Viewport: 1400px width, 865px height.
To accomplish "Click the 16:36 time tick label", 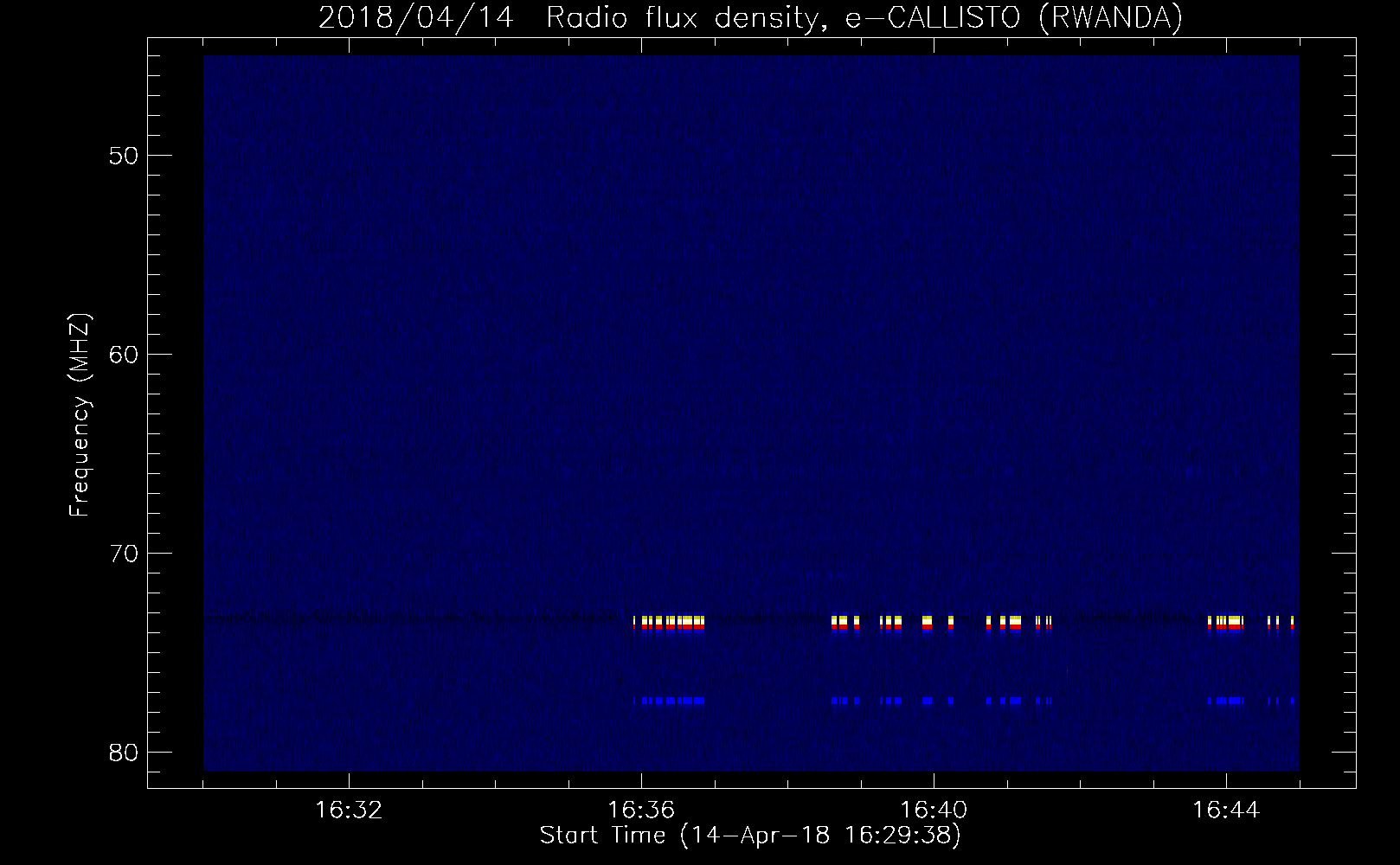I will pyautogui.click(x=641, y=811).
